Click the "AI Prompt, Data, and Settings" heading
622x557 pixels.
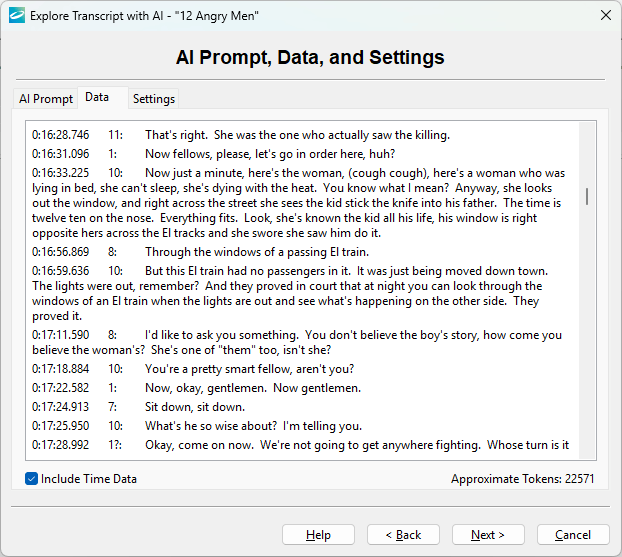[x=311, y=57]
